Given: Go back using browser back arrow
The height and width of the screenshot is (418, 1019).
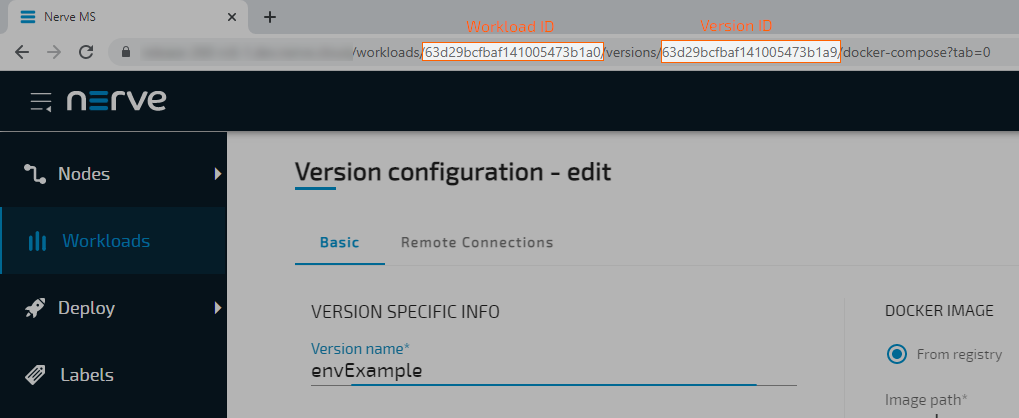Looking at the screenshot, I should point(22,51).
